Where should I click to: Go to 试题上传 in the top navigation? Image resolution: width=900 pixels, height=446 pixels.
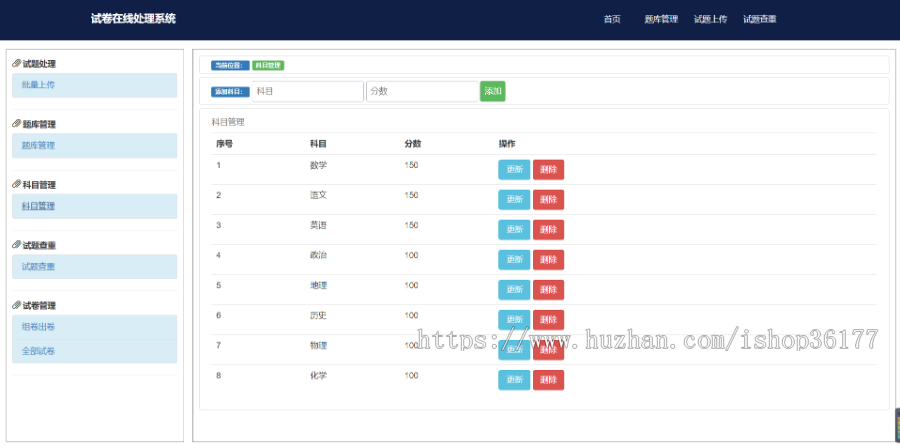tap(711, 19)
